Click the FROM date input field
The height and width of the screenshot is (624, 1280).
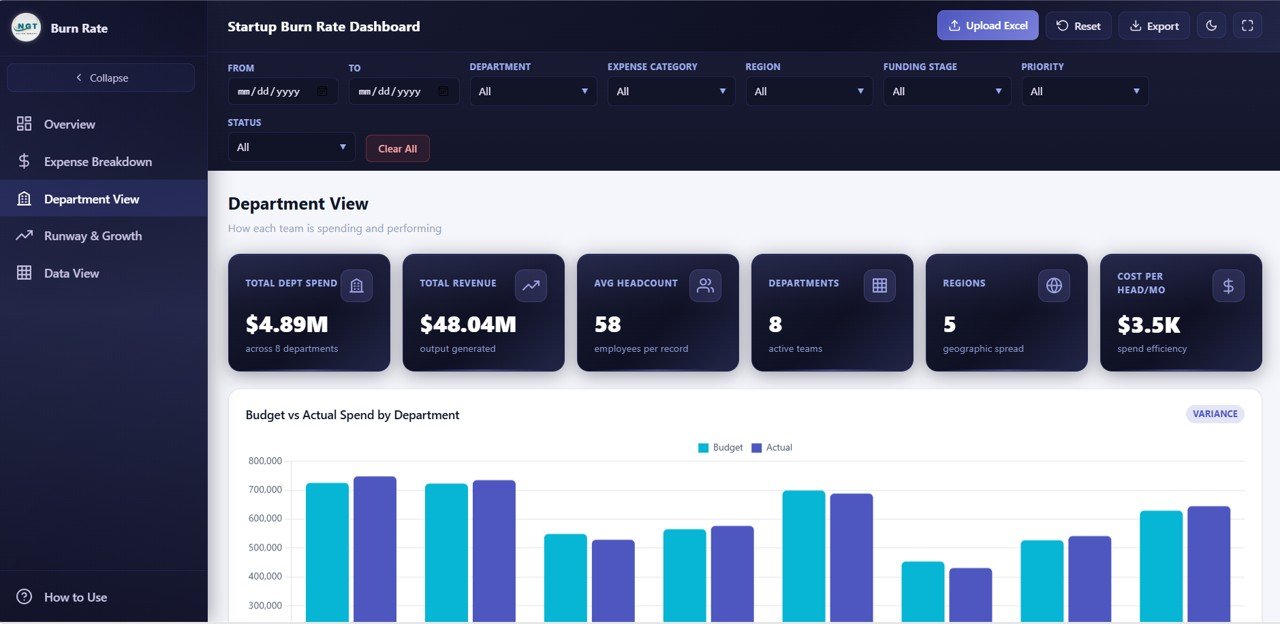click(x=283, y=91)
